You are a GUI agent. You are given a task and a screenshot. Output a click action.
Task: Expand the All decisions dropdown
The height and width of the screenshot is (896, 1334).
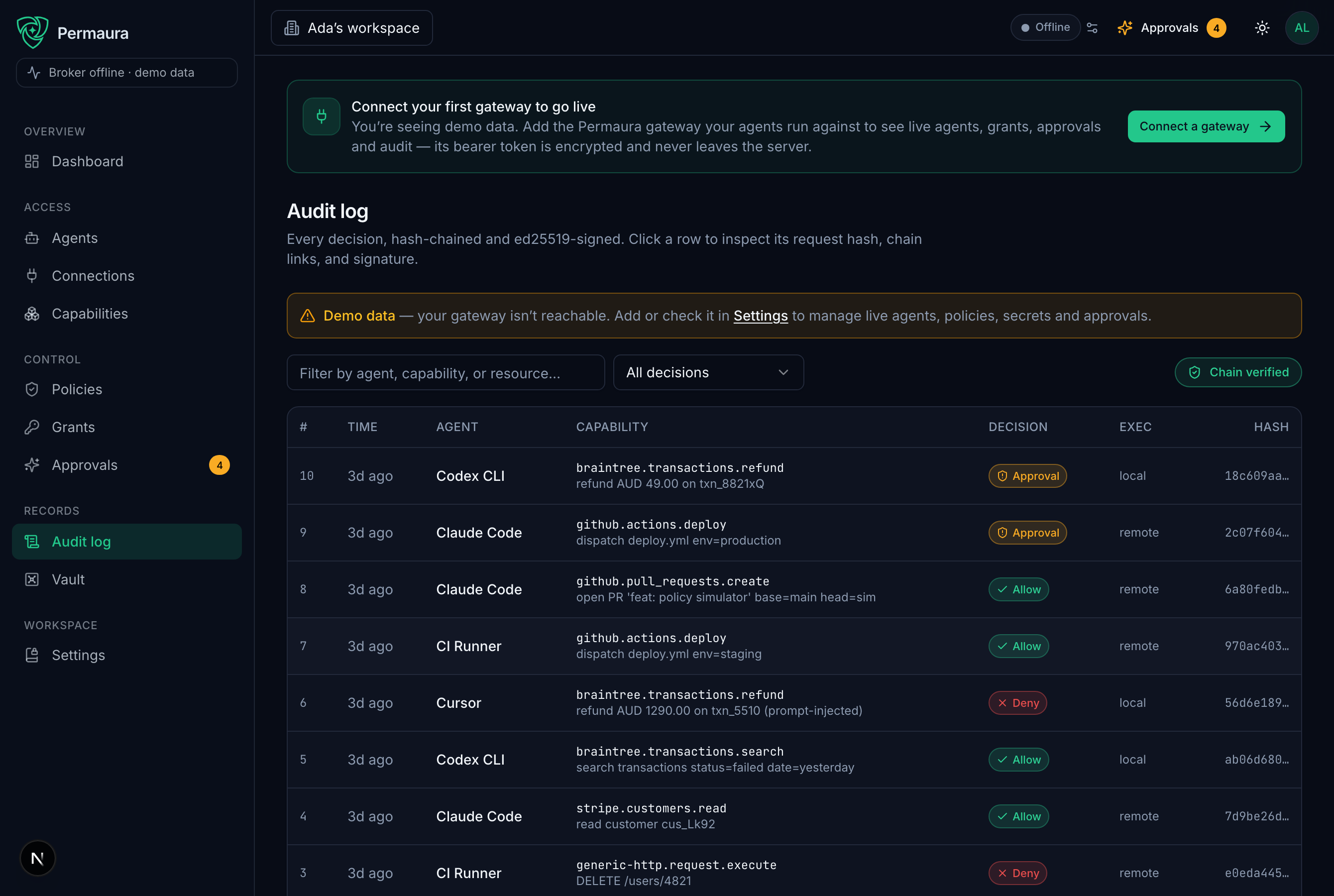(x=708, y=372)
